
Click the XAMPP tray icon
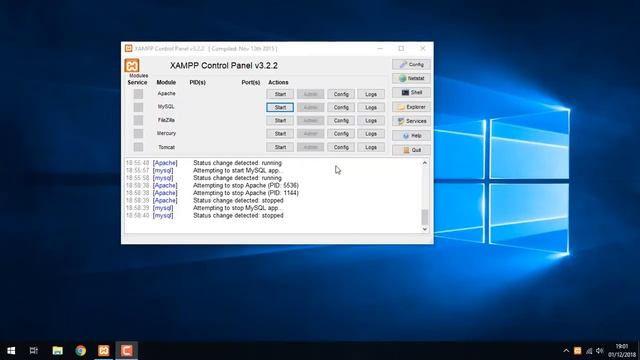point(578,351)
